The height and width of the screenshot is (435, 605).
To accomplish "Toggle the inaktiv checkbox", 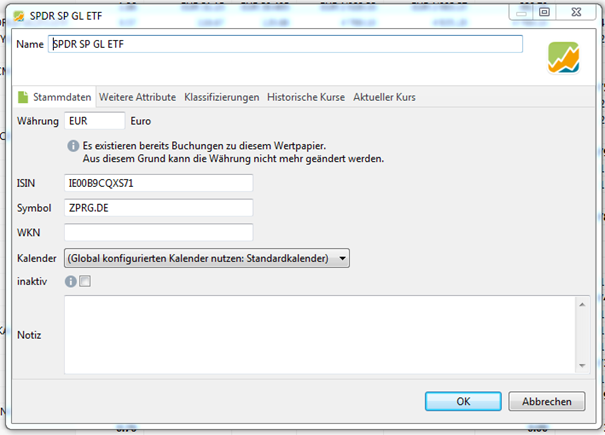I will click(85, 281).
